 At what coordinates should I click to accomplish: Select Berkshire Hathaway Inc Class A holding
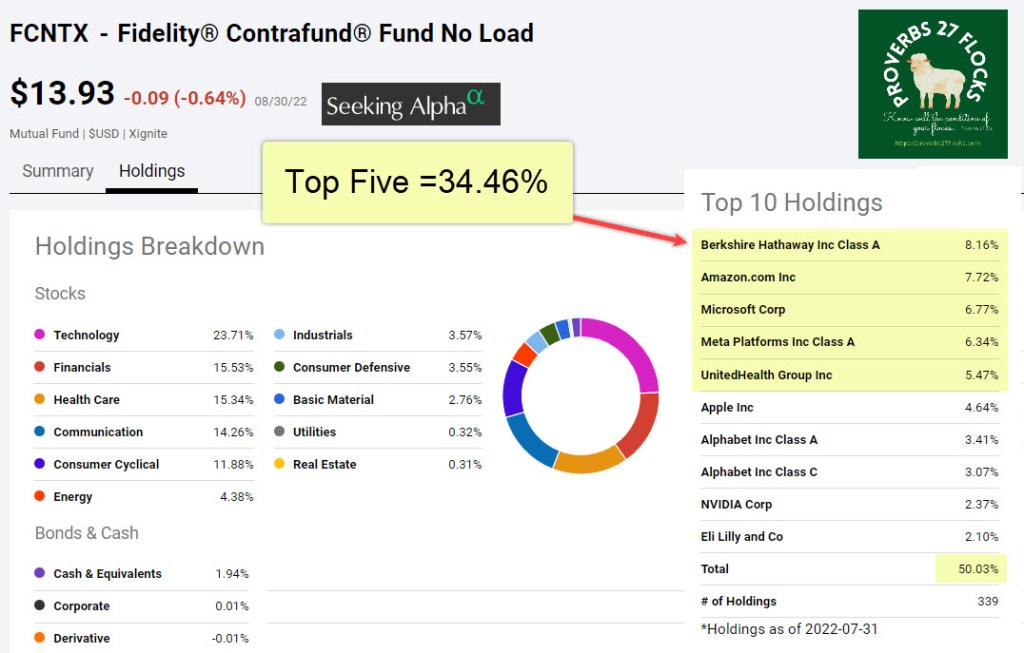click(x=790, y=245)
